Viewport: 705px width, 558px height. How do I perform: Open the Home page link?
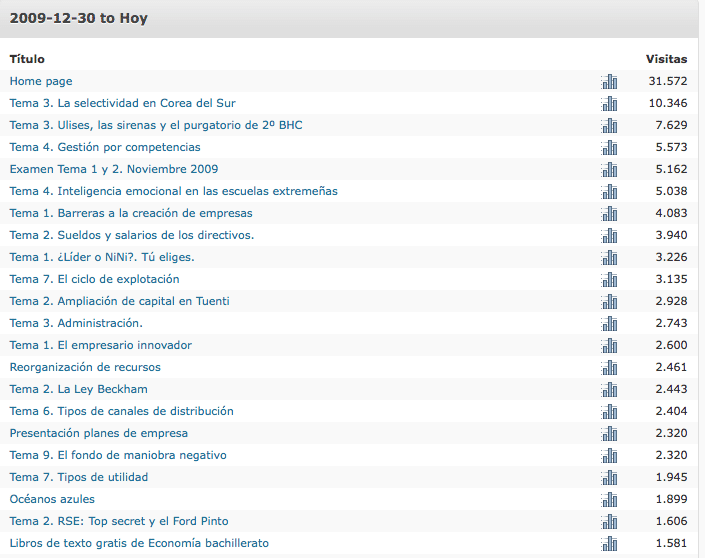[x=41, y=81]
